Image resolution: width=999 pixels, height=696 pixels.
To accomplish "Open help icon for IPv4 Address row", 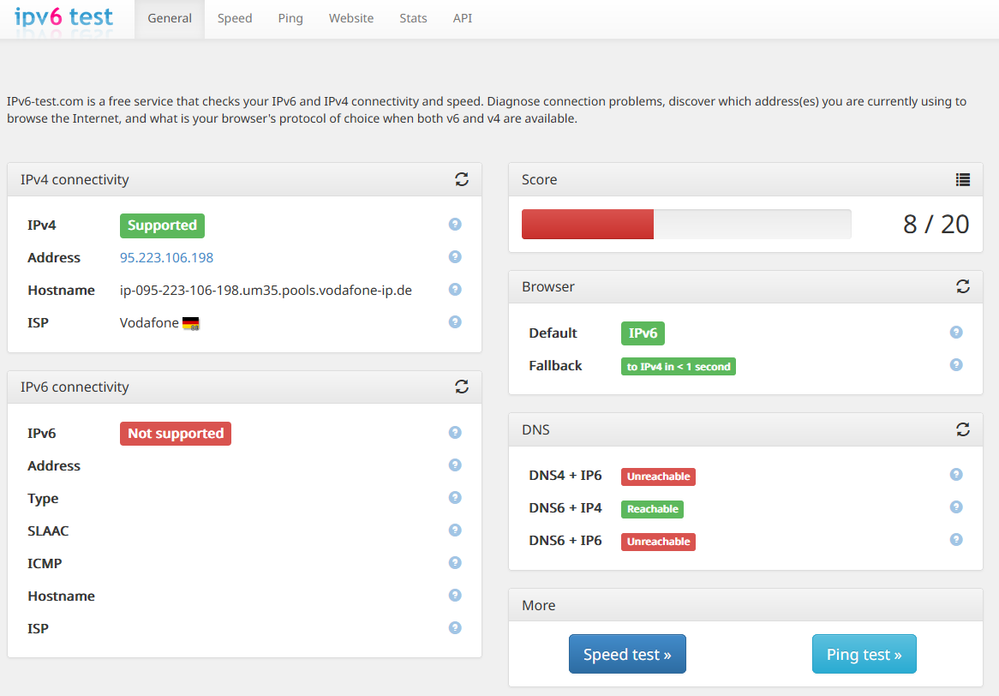I will [455, 257].
